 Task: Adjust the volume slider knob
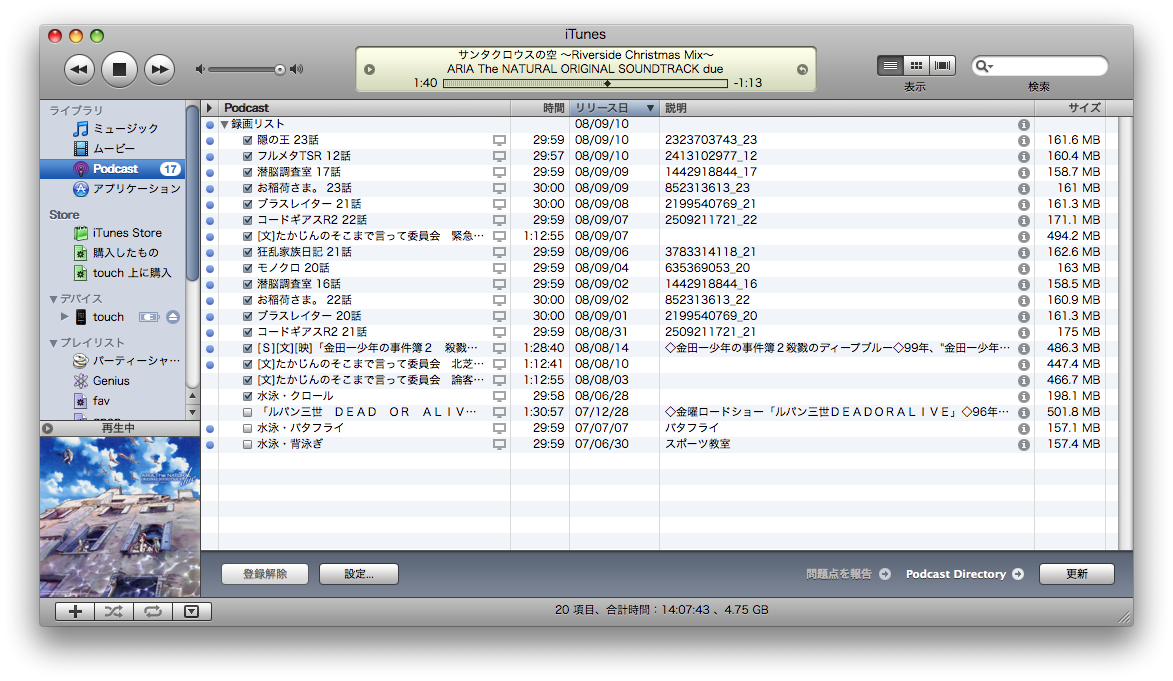click(280, 70)
